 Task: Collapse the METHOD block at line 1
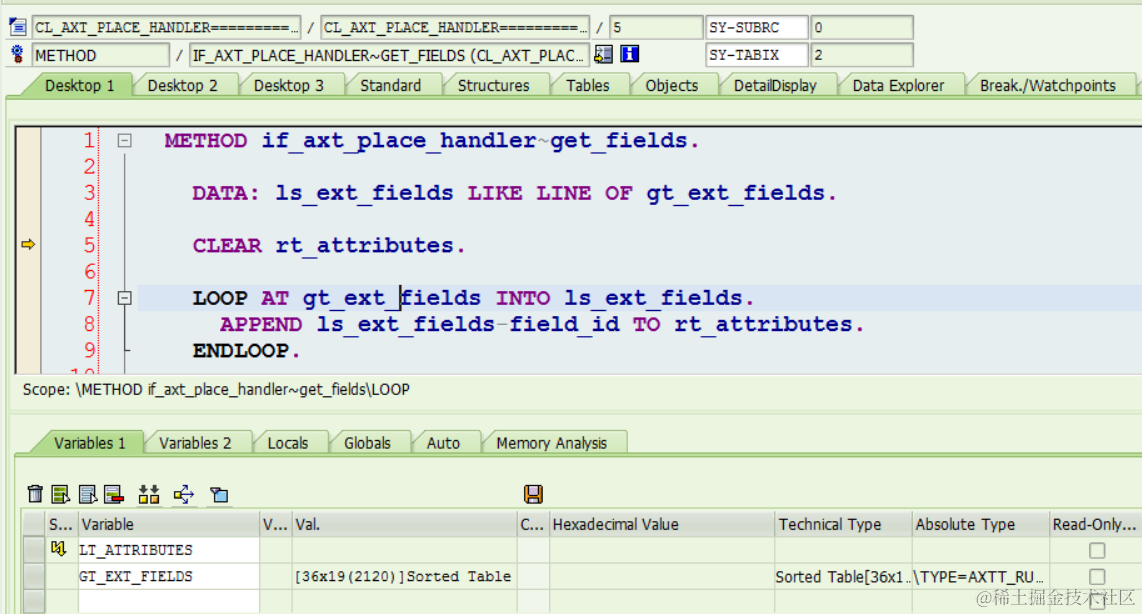click(x=125, y=141)
